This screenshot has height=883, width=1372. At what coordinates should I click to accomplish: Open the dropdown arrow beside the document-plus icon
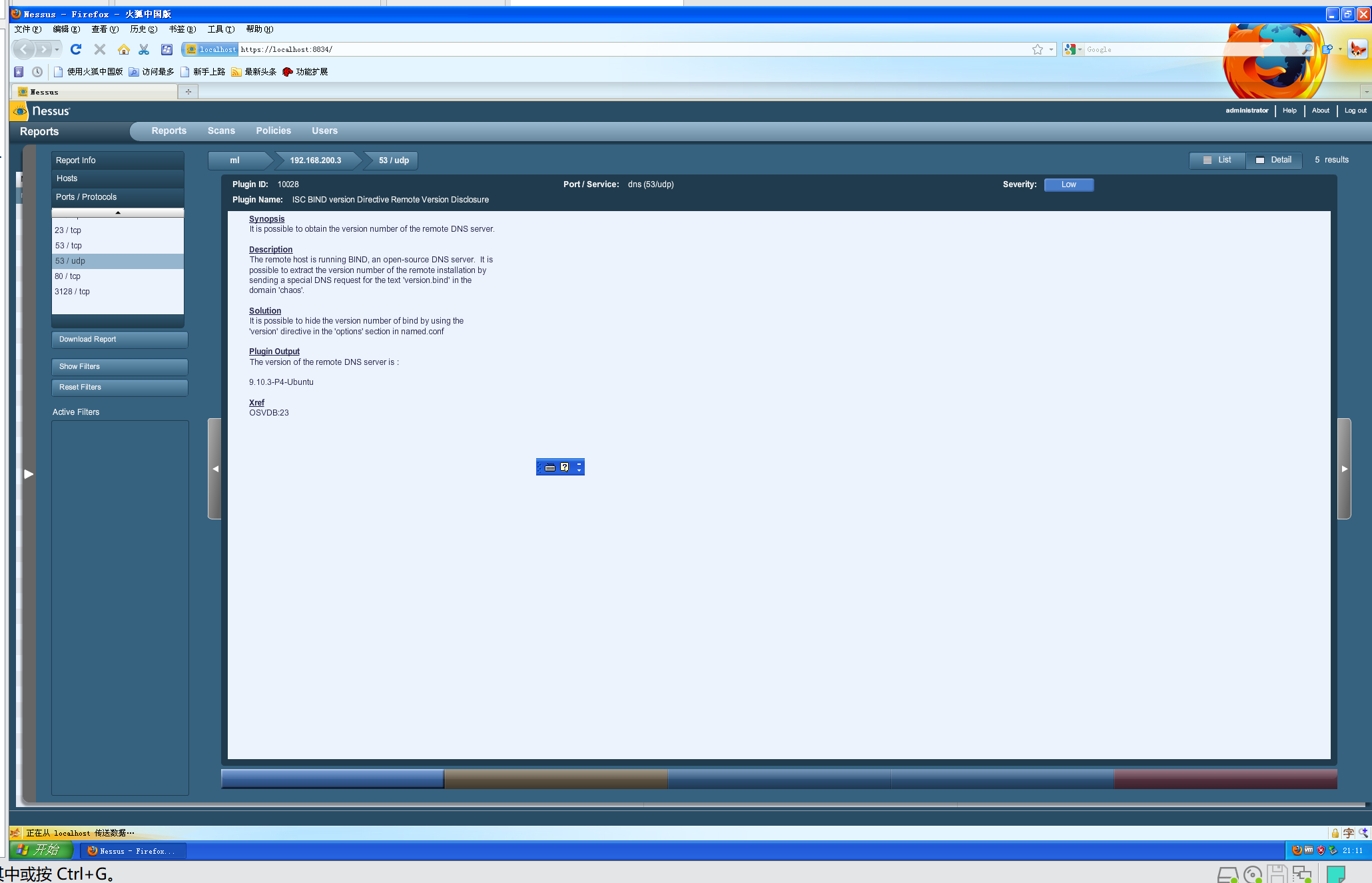click(x=1340, y=49)
